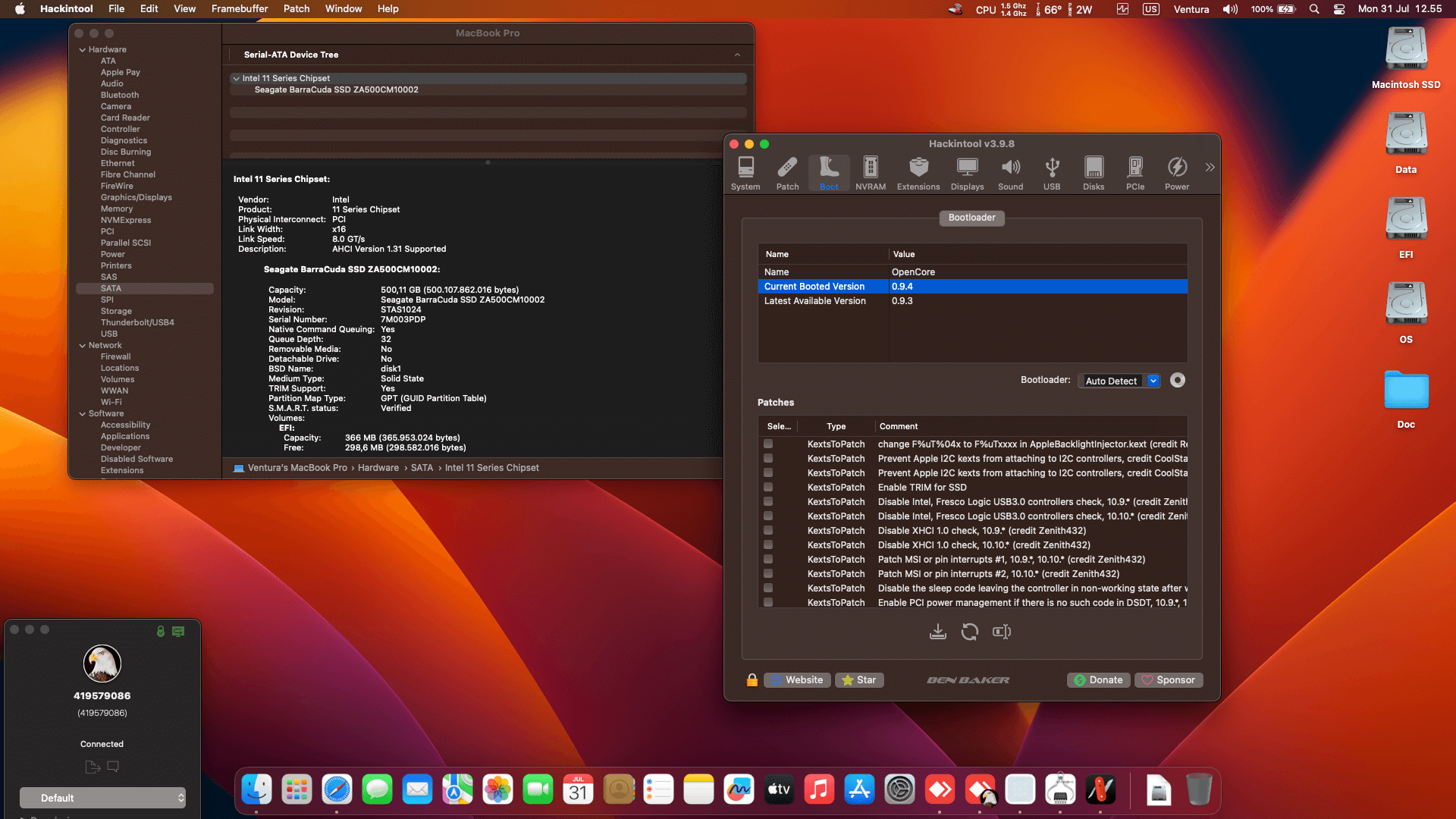Check the AppleBacklightInjector patch checkbox
This screenshot has height=819, width=1456.
coord(768,444)
